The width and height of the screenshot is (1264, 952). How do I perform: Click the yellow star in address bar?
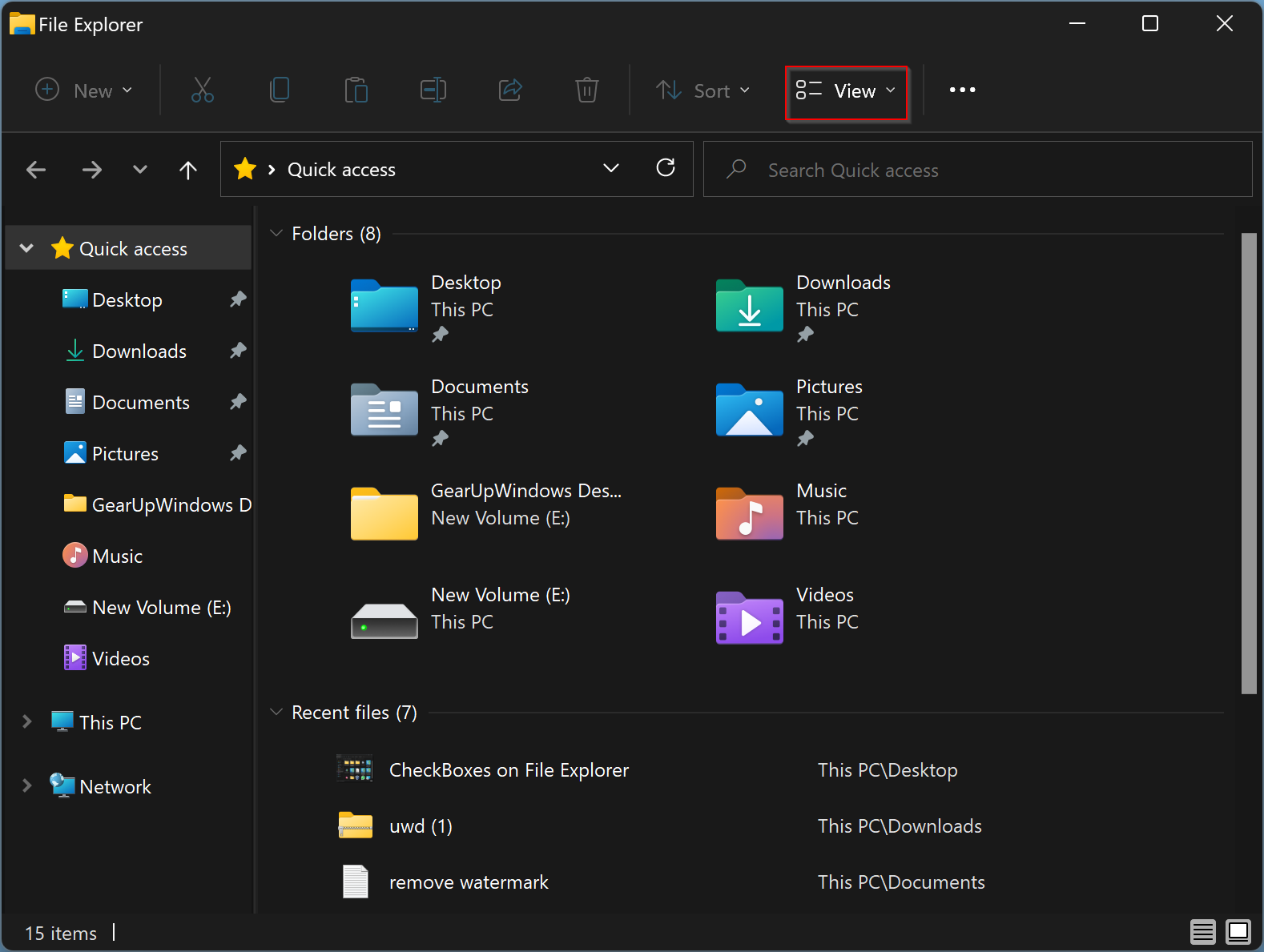pos(245,169)
